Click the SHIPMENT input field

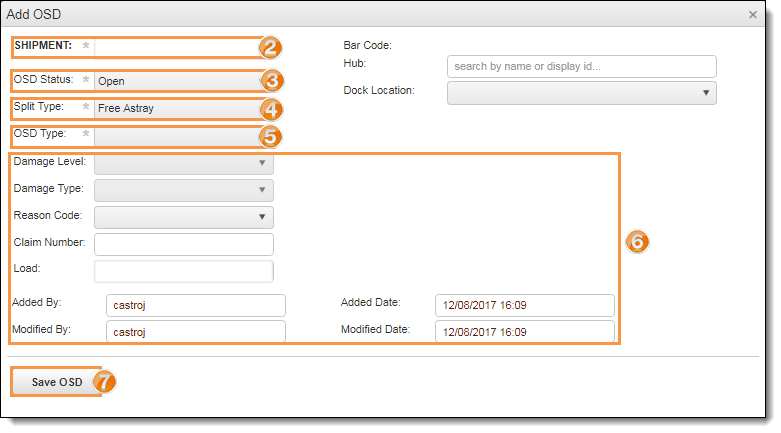[176, 46]
